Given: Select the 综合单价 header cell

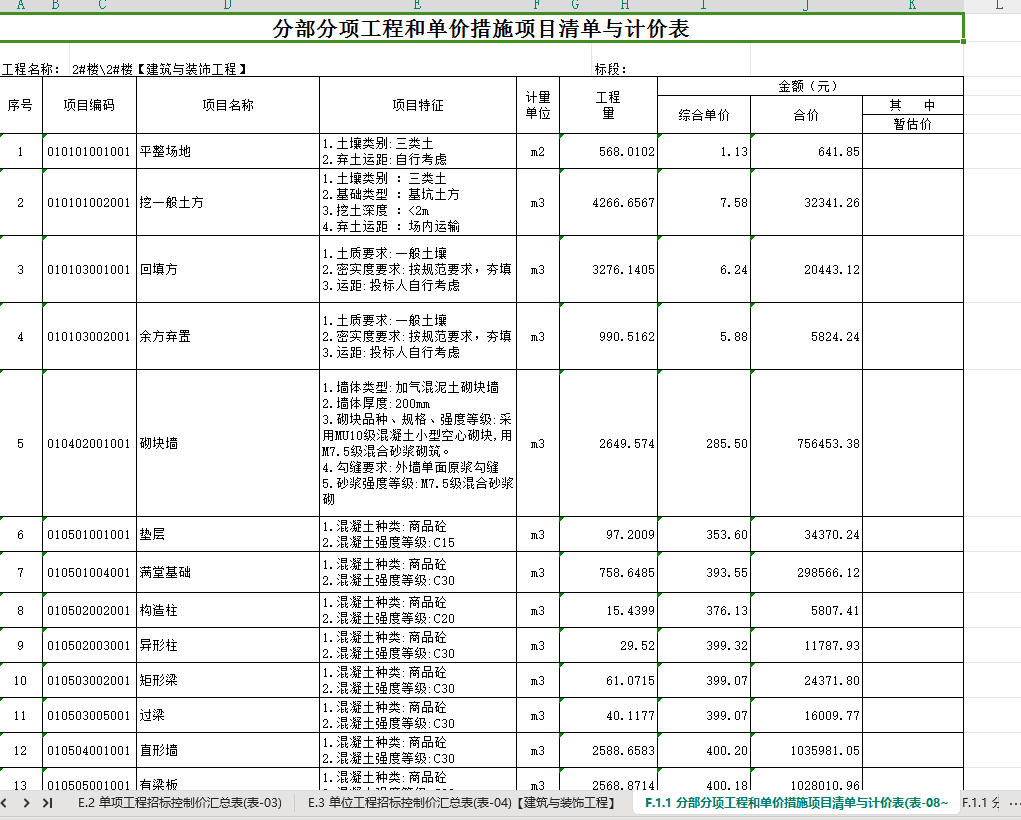Looking at the screenshot, I should pyautogui.click(x=704, y=115).
